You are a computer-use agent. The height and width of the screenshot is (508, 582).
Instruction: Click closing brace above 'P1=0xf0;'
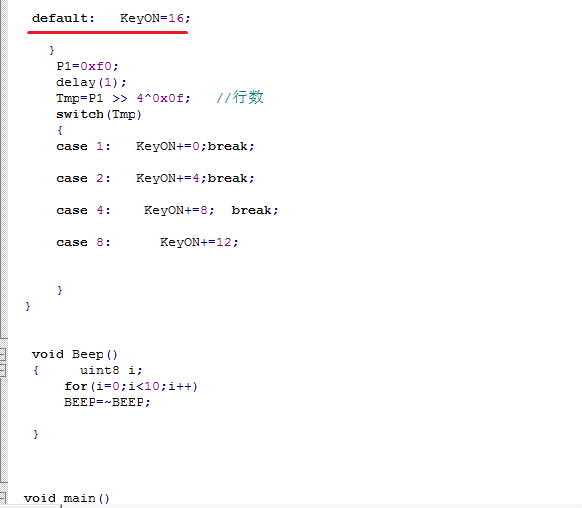[x=52, y=50]
